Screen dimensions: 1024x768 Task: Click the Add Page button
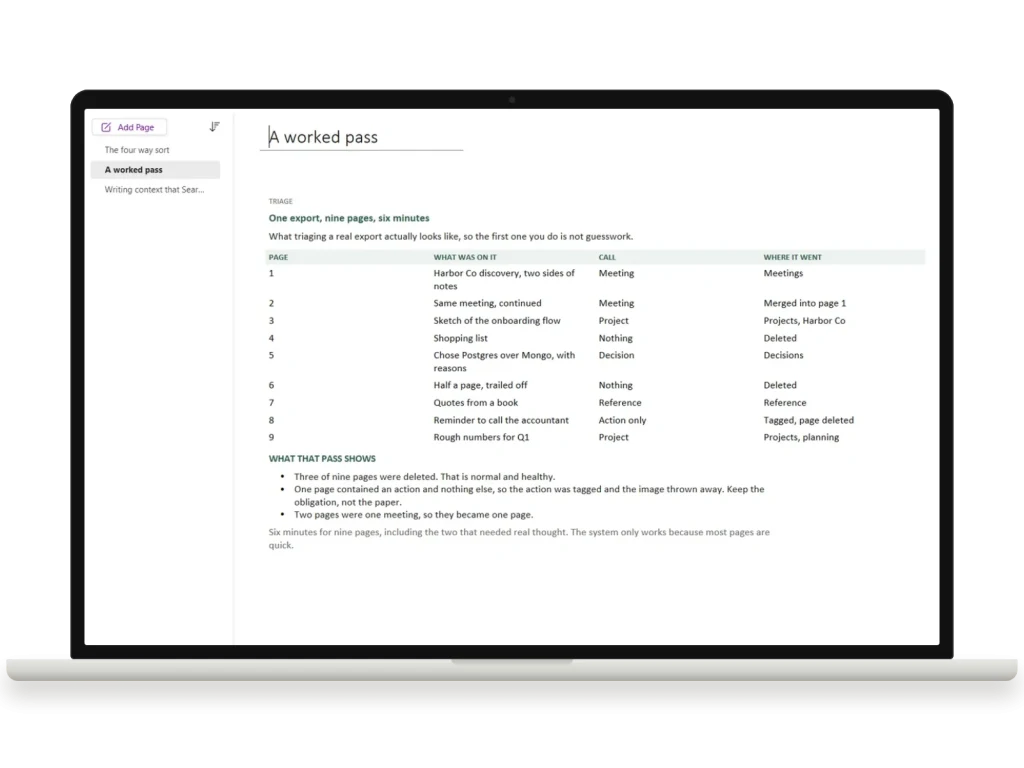point(129,127)
